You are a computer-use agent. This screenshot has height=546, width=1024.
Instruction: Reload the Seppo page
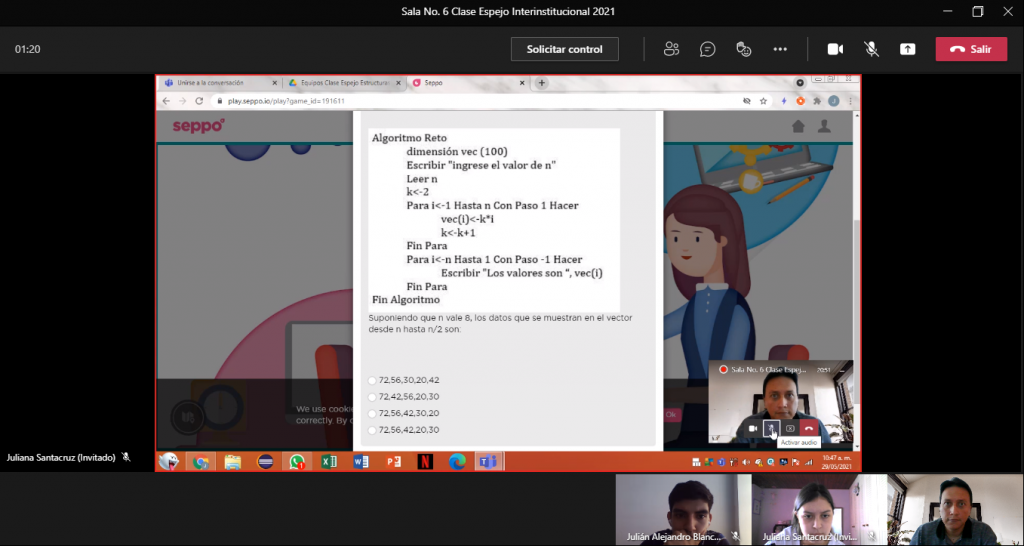(x=199, y=101)
